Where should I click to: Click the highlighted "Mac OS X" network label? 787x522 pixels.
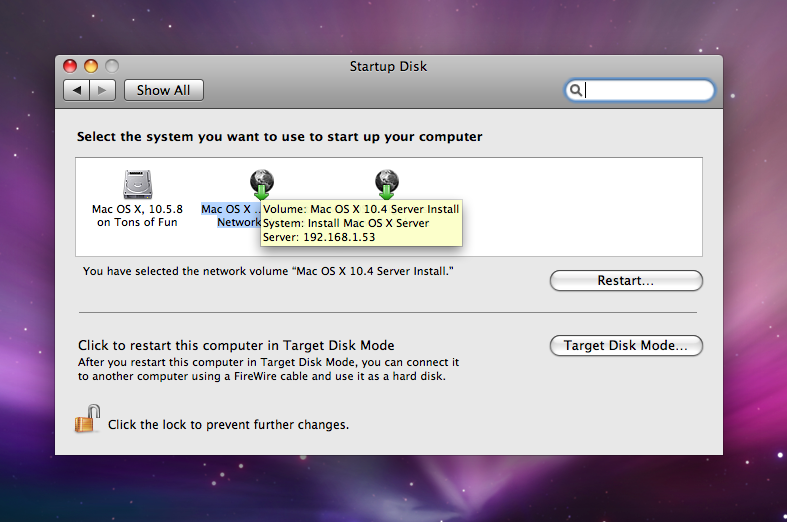click(x=230, y=209)
